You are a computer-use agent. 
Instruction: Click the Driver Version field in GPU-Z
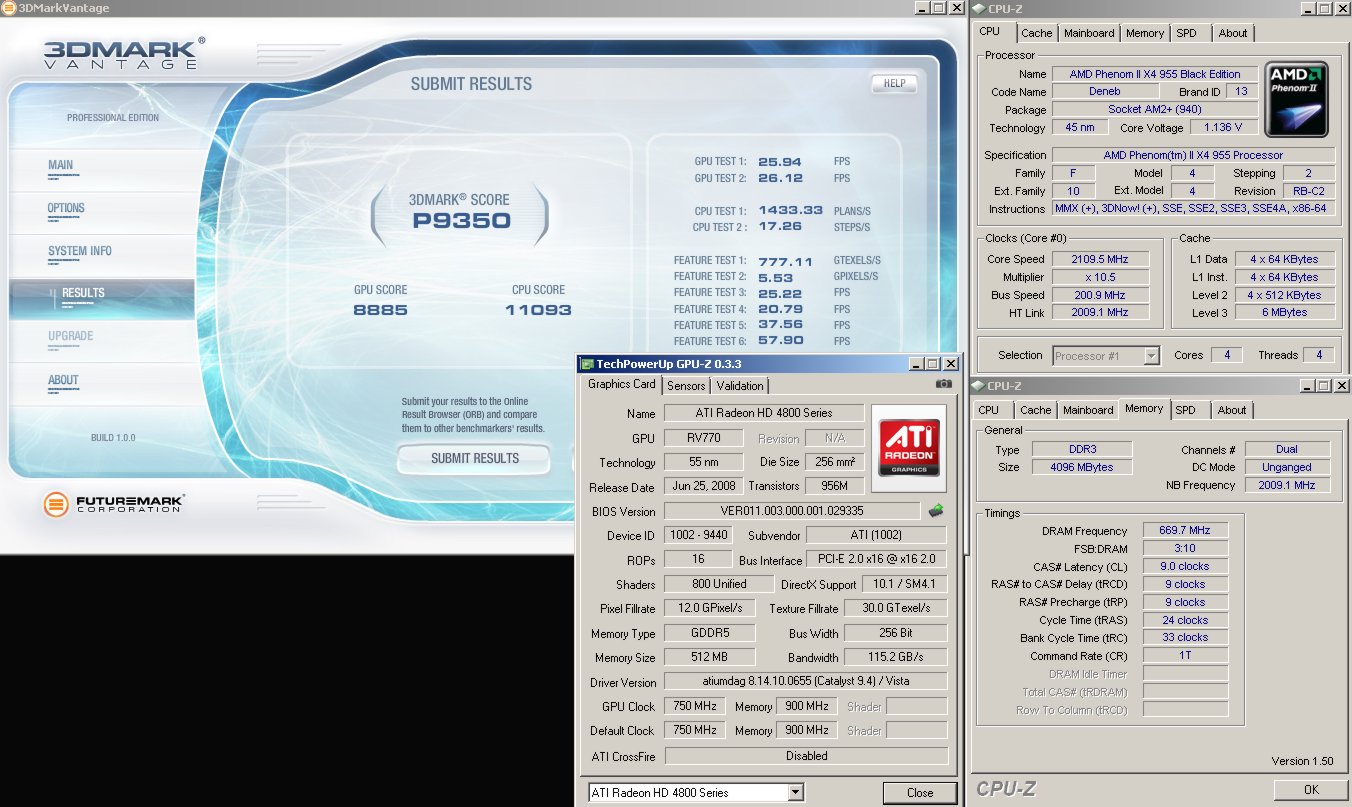tap(805, 682)
